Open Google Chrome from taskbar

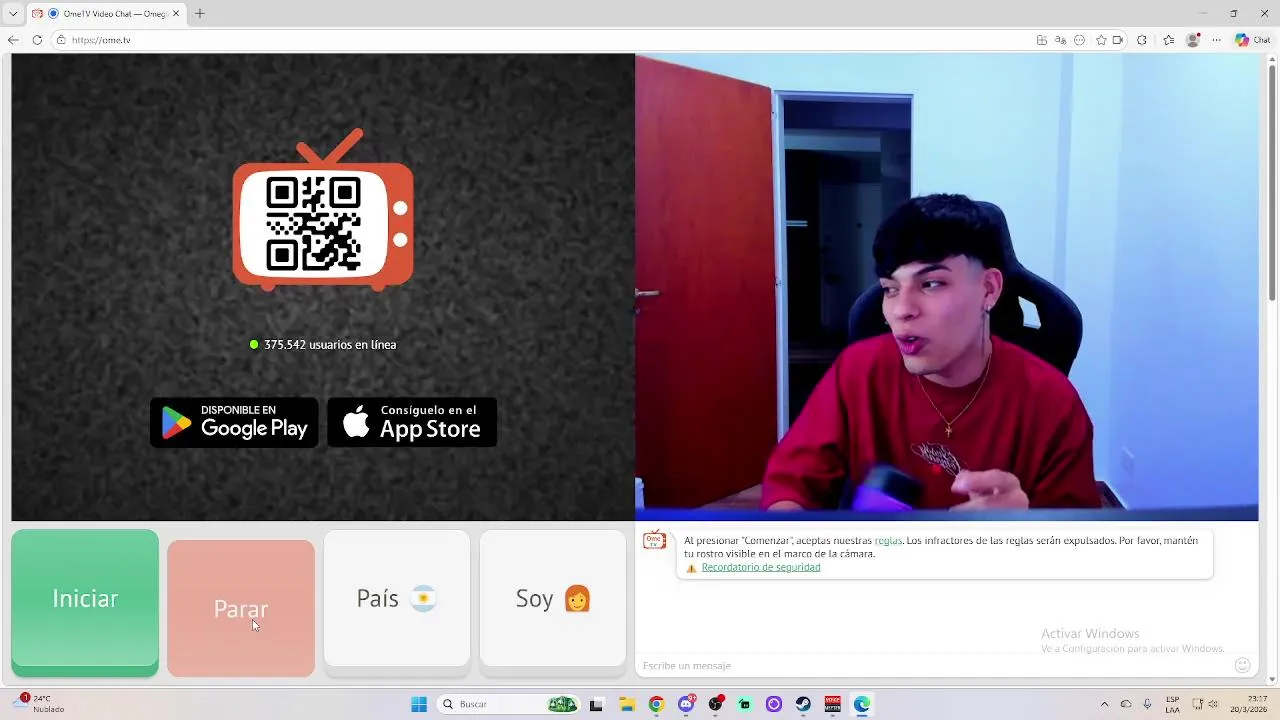point(656,704)
